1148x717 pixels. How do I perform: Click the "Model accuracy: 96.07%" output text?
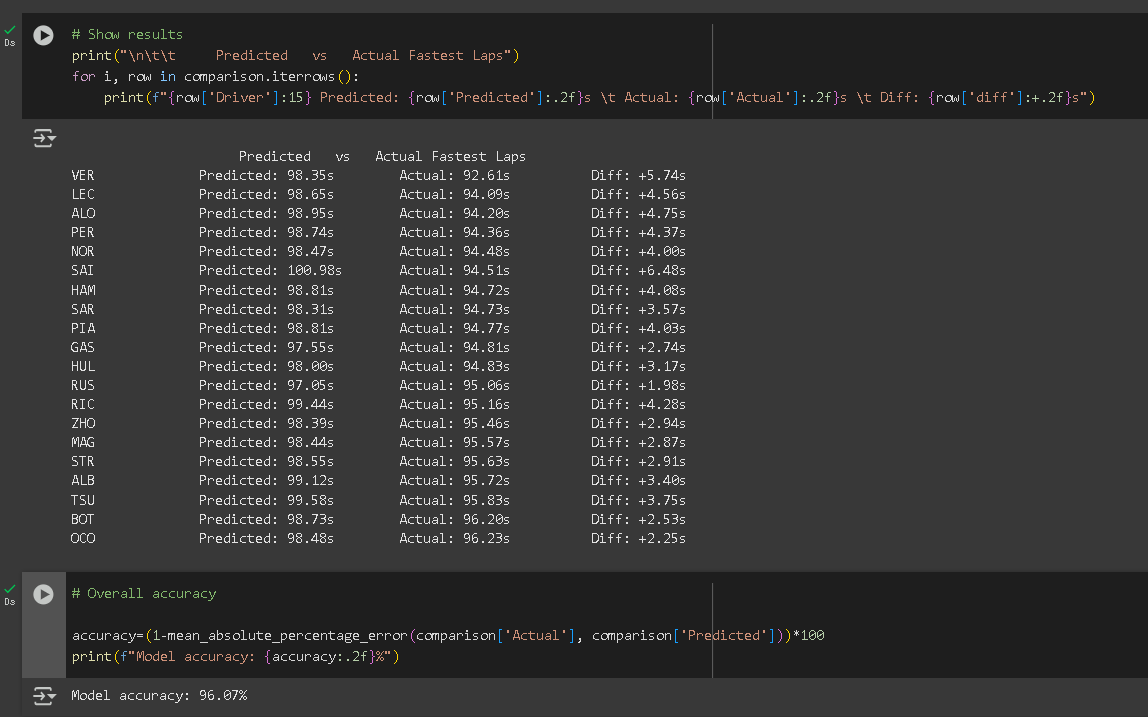(158, 694)
